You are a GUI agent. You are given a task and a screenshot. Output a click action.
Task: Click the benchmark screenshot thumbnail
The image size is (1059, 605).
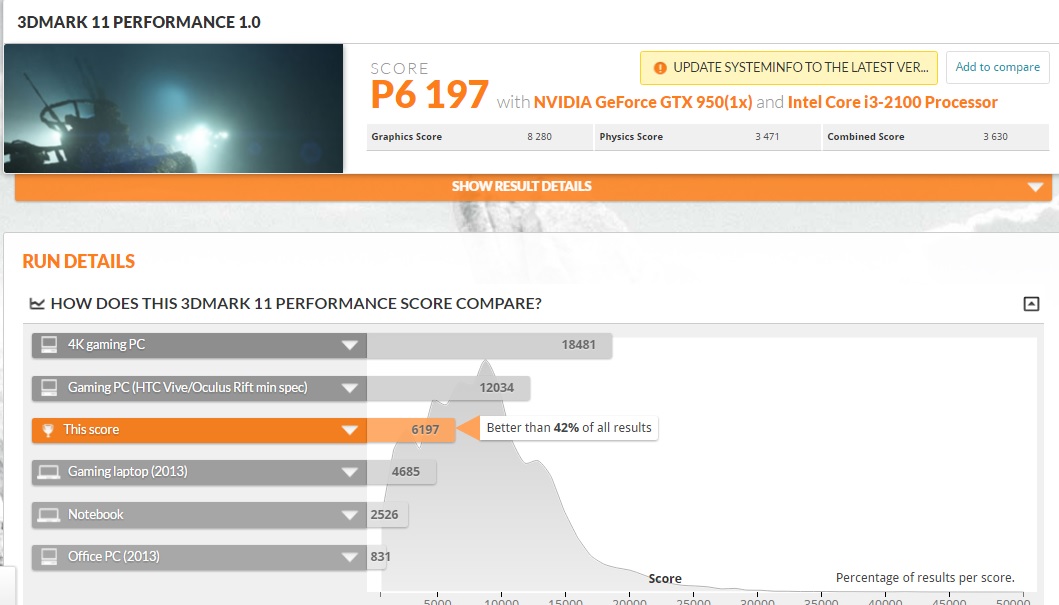(x=174, y=107)
